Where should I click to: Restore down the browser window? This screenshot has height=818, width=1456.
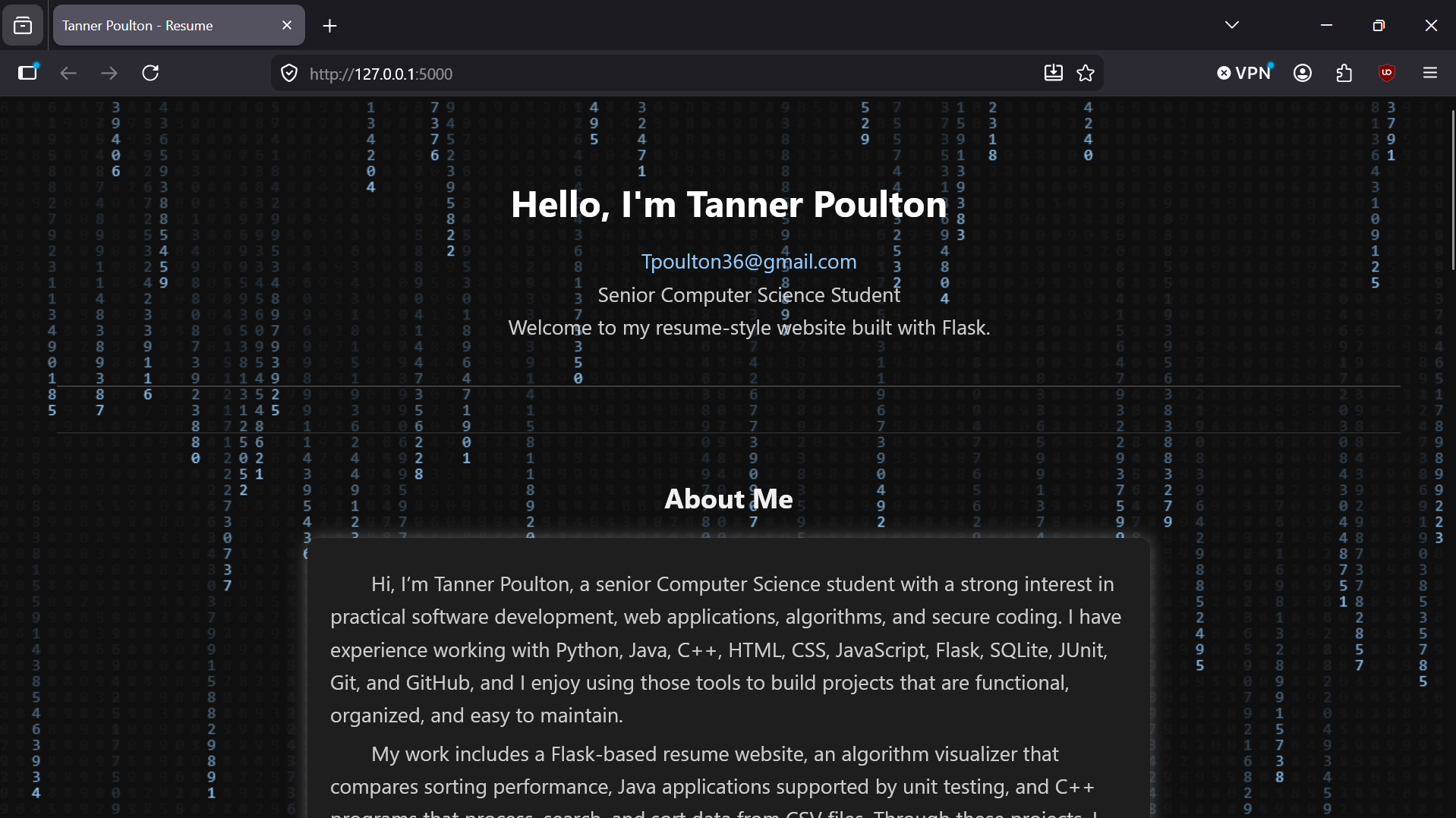pos(1379,25)
